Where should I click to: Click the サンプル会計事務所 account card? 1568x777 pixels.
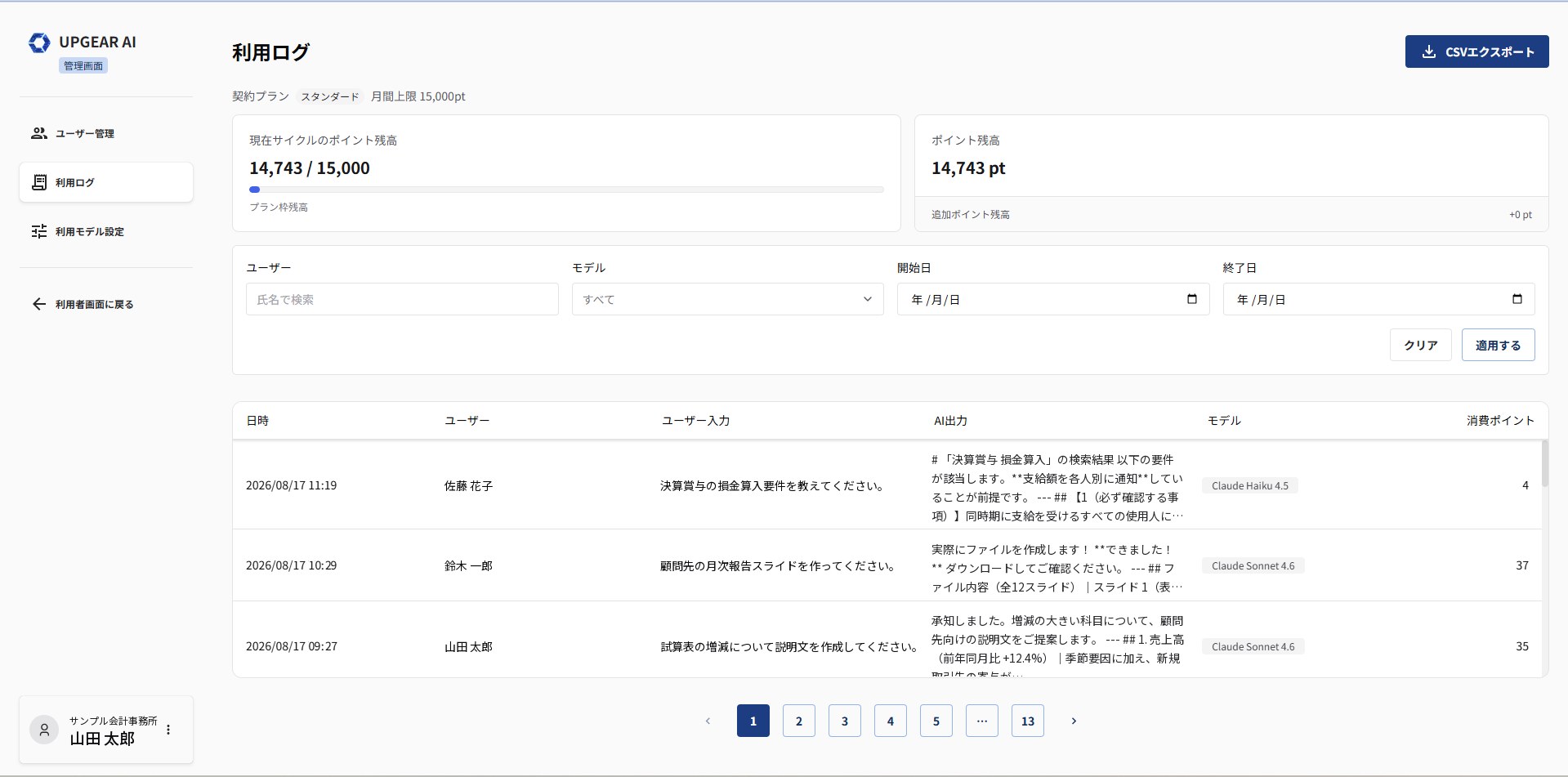coord(106,729)
